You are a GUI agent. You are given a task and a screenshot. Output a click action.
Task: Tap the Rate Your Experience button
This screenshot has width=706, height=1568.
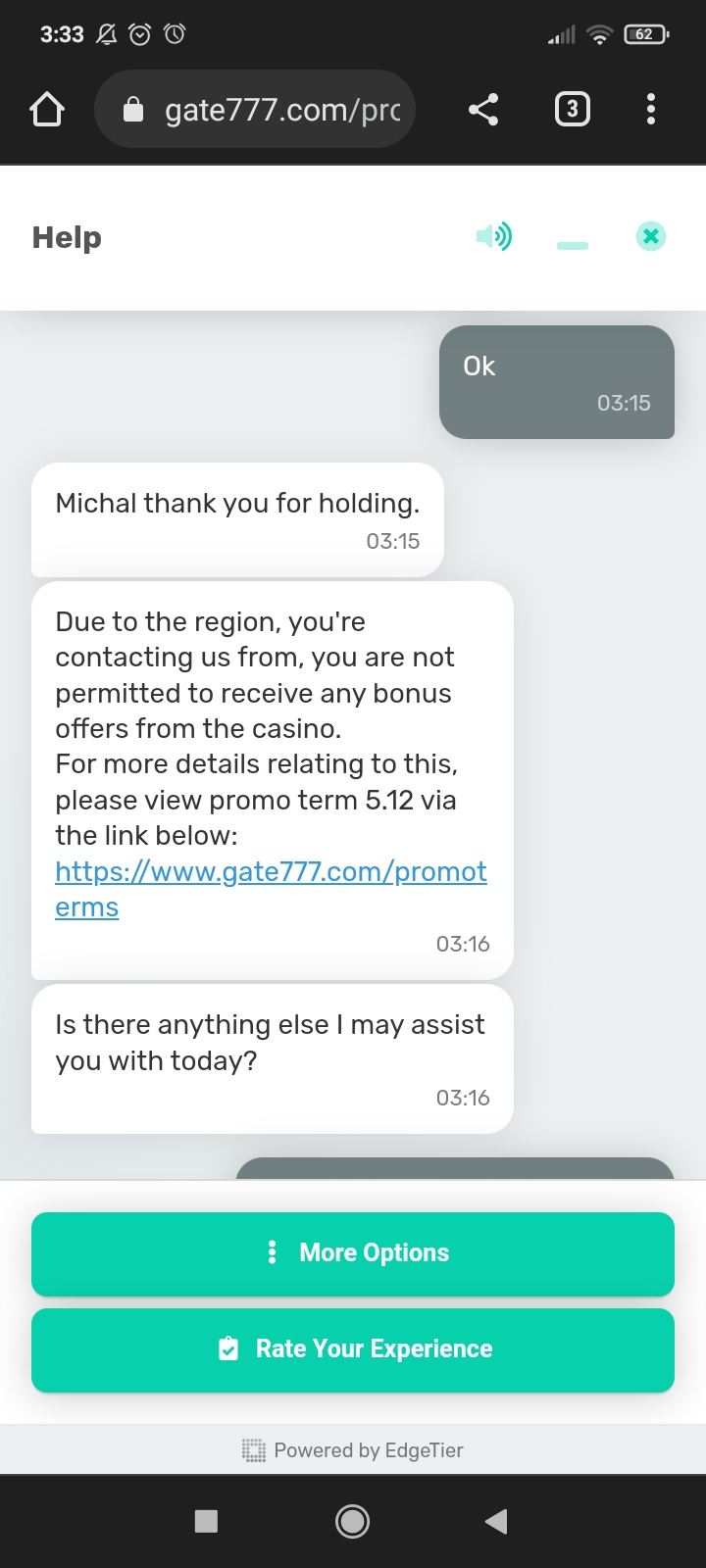[x=353, y=1349]
